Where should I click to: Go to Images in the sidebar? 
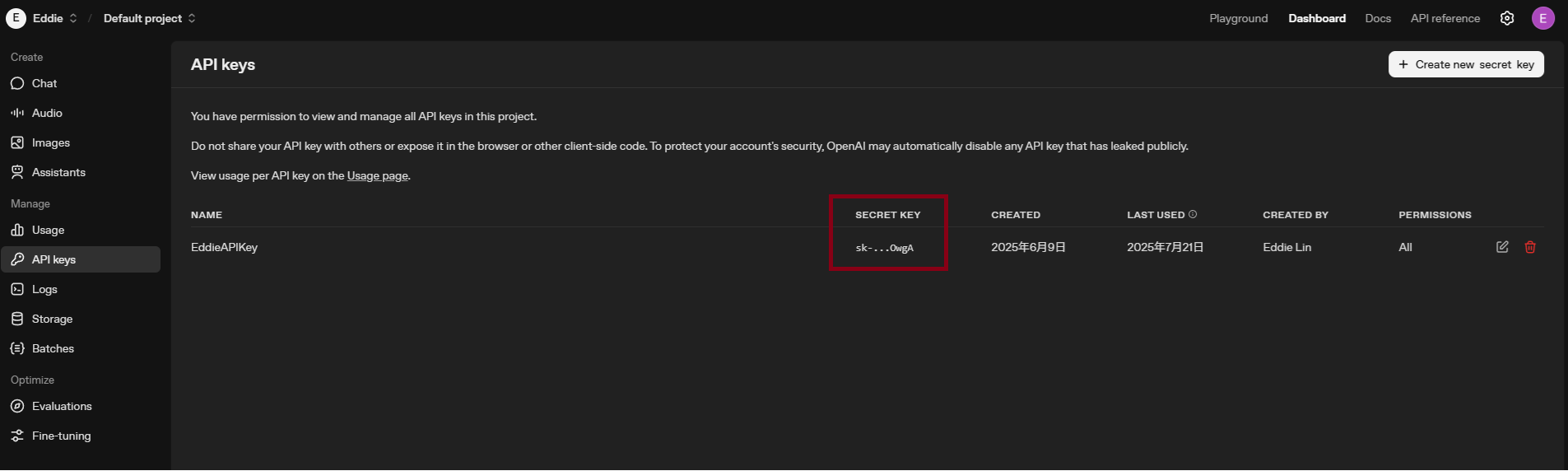(50, 142)
